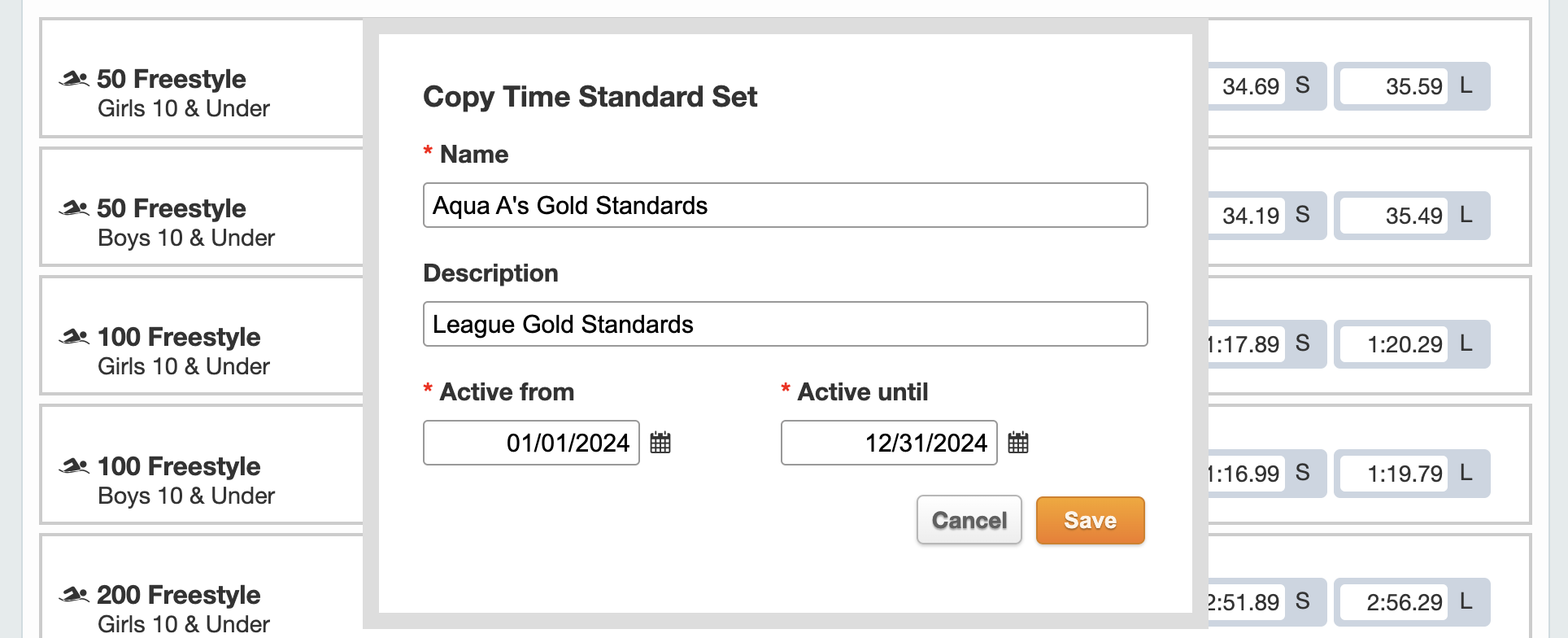Image resolution: width=1568 pixels, height=638 pixels.
Task: Cancel the Copy Time Standard Set dialog
Action: pyautogui.click(x=969, y=520)
